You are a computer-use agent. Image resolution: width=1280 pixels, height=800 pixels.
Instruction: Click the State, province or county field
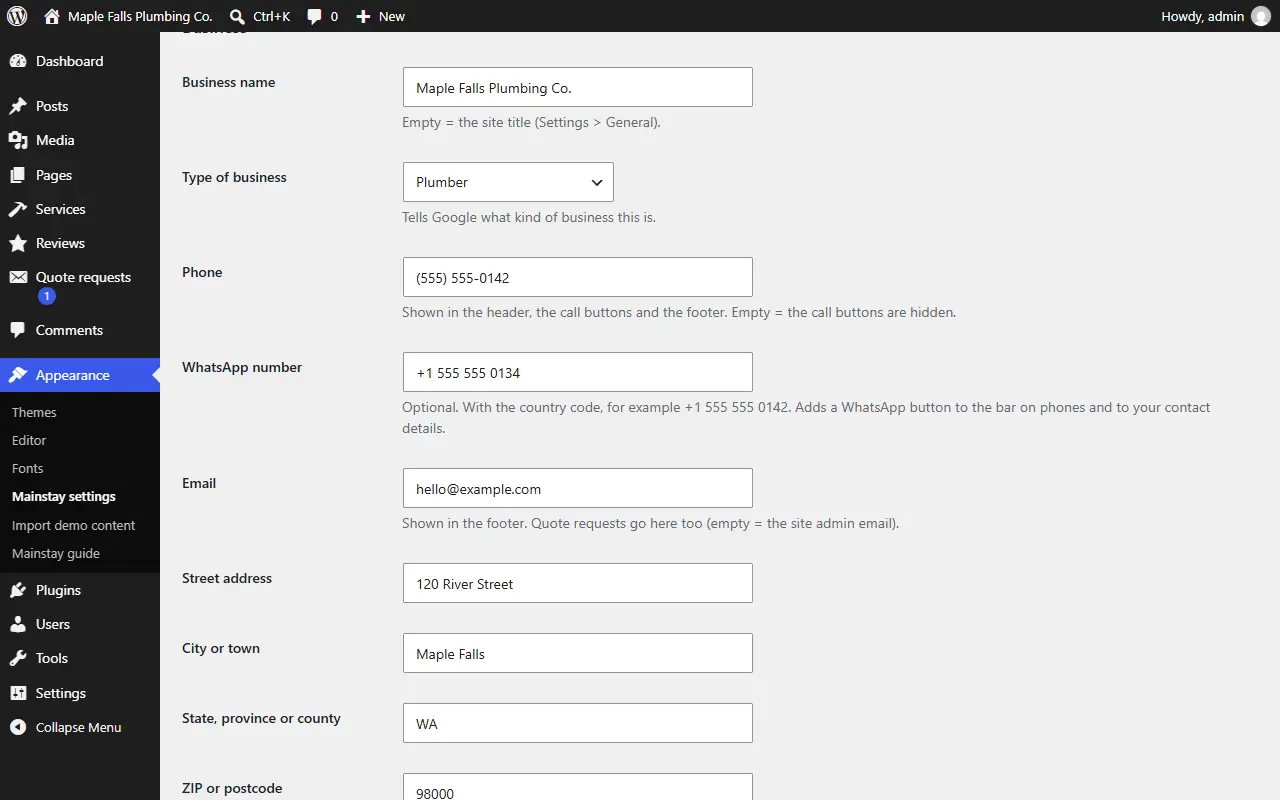tap(578, 723)
